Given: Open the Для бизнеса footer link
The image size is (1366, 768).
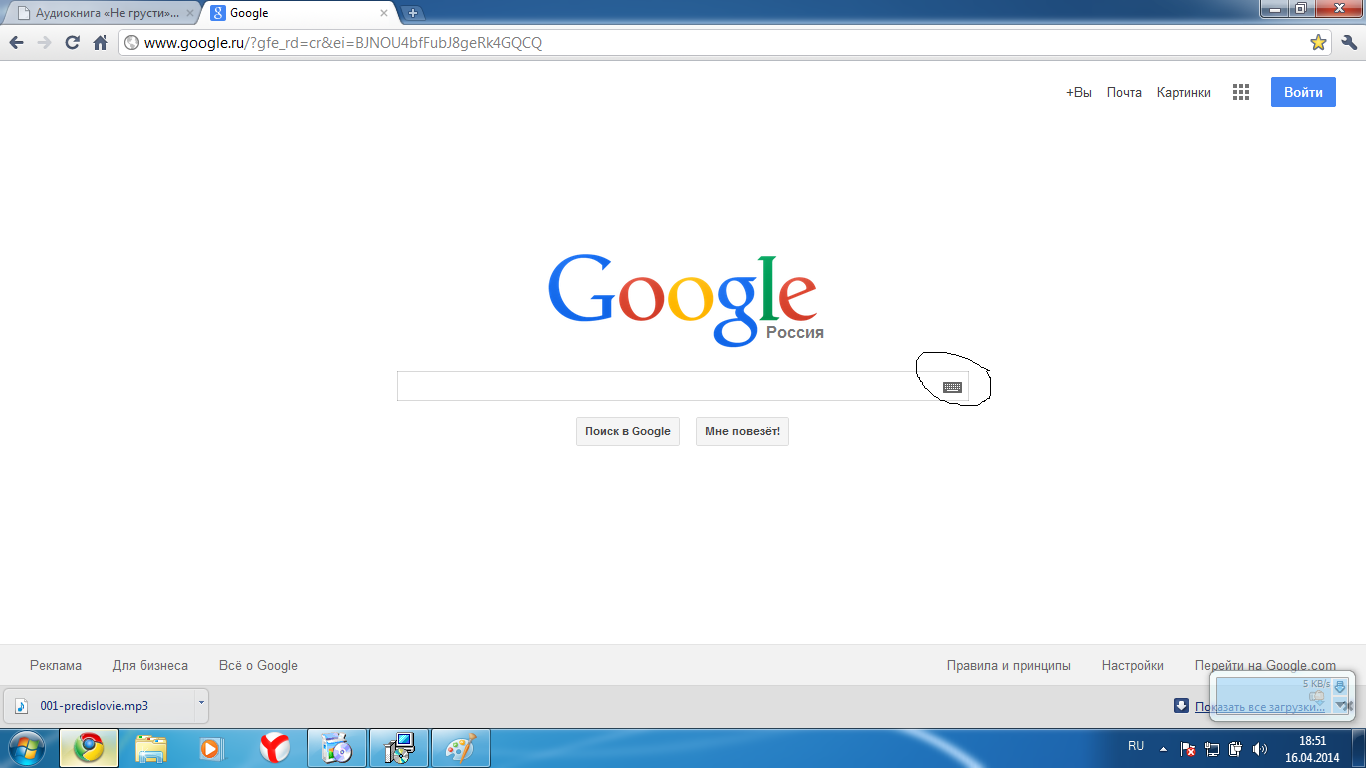Looking at the screenshot, I should pos(150,665).
